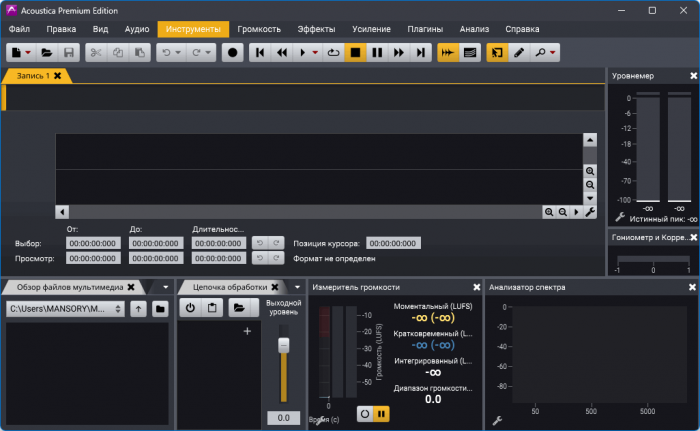Select the pencil edit tool
The width and height of the screenshot is (700, 431).
tap(518, 52)
